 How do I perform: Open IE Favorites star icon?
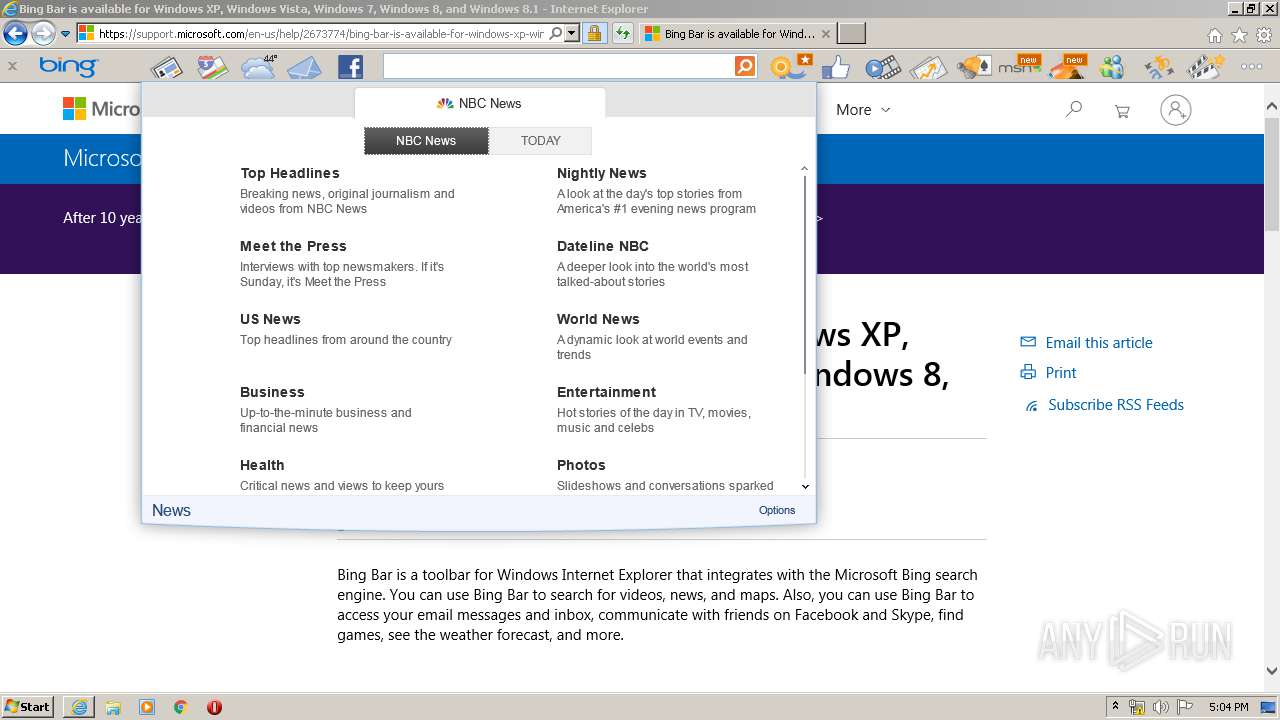click(x=1239, y=34)
